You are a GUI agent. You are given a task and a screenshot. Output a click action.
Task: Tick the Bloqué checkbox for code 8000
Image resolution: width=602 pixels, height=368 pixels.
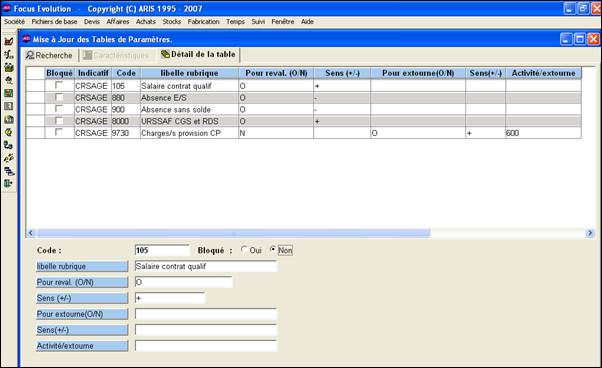[x=59, y=121]
